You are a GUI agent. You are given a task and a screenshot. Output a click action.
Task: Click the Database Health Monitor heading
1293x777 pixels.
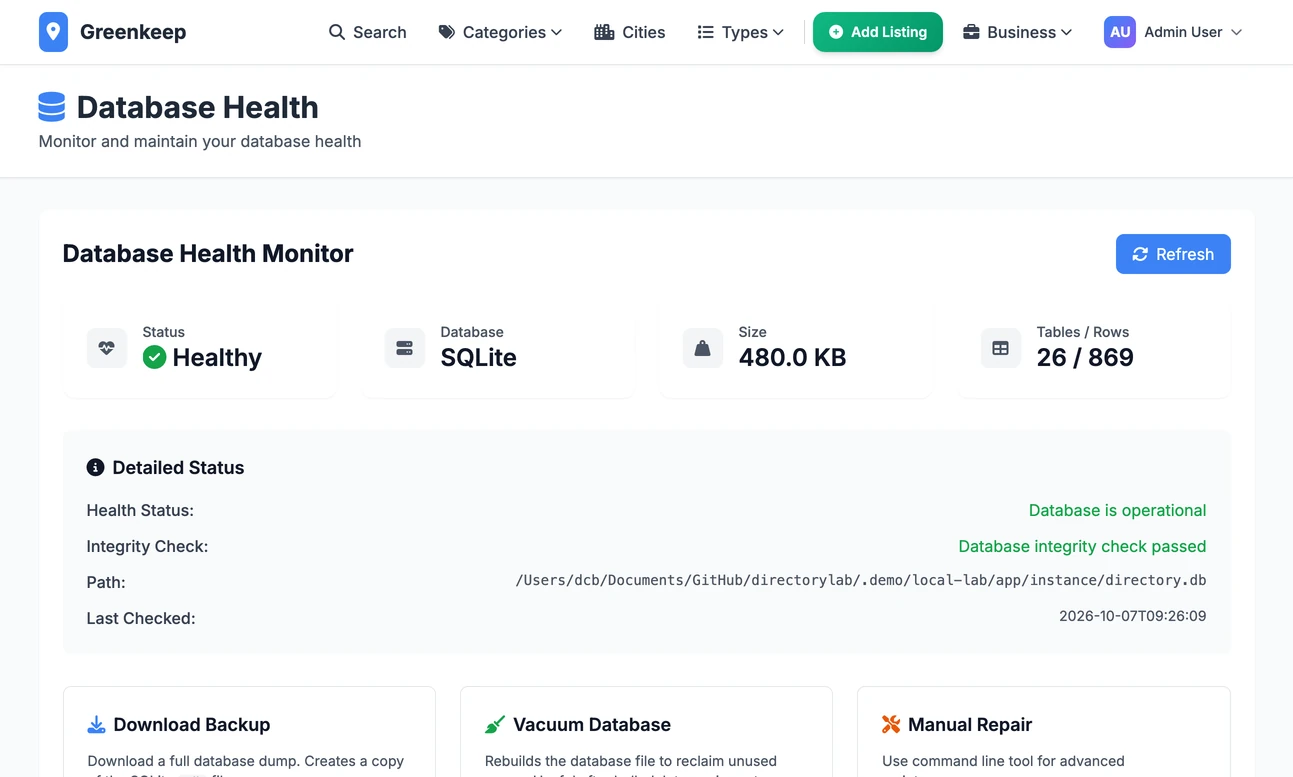click(x=208, y=253)
